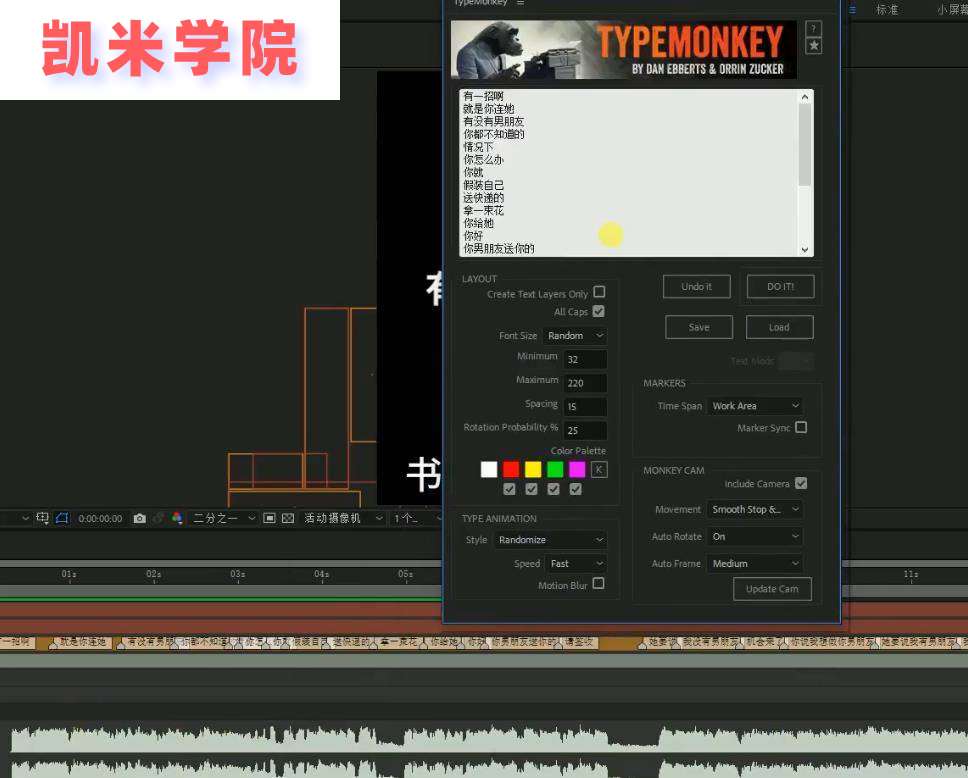This screenshot has height=778, width=968.
Task: Click grid and guide options icon
Action: point(42,518)
